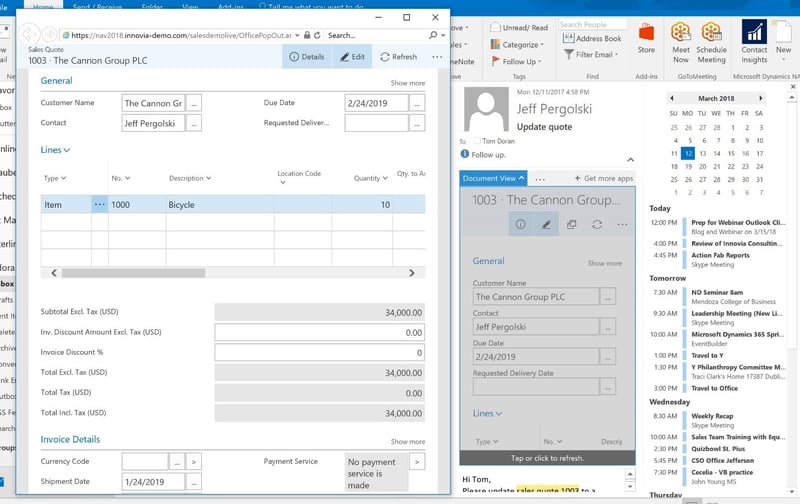Screen dimensions: 800x504
Task: Click Jeff Pergolski's profile picture
Action: pyautogui.click(x=486, y=109)
